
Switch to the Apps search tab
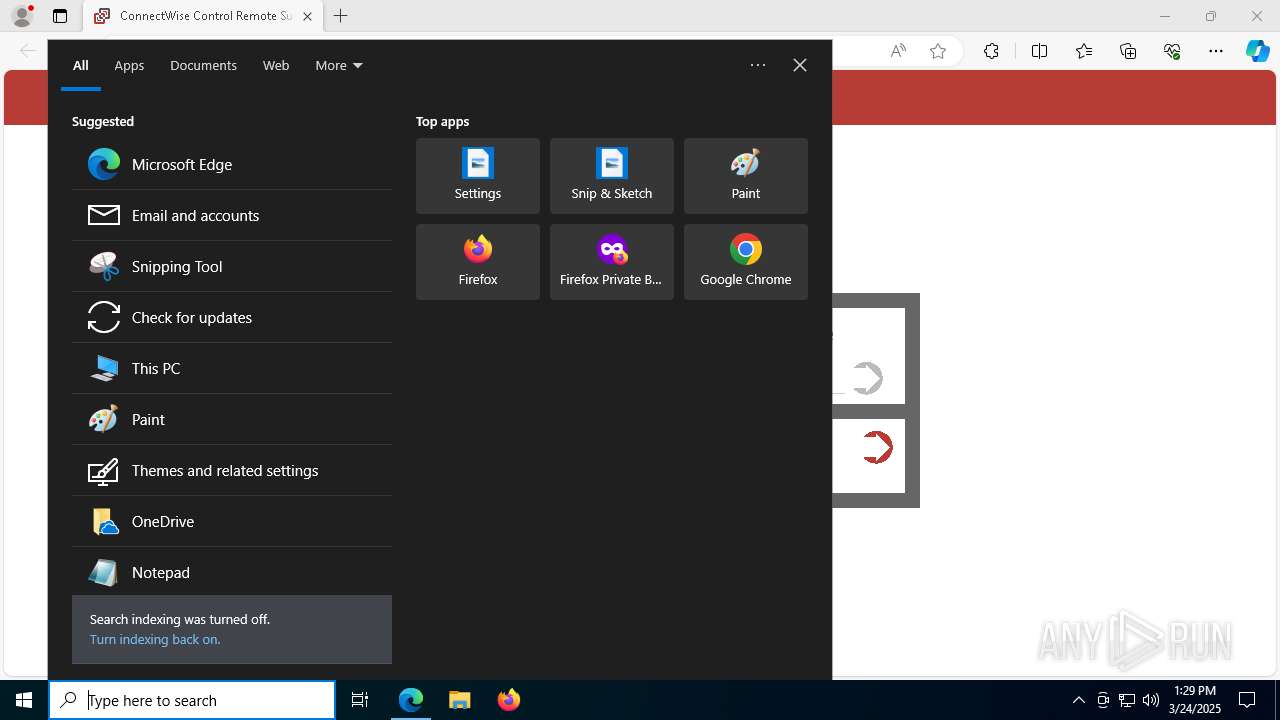click(129, 65)
